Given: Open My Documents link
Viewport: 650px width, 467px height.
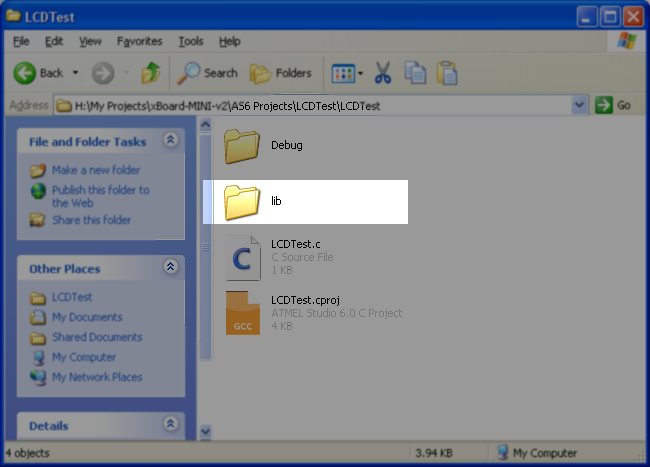Looking at the screenshot, I should pyautogui.click(x=87, y=317).
